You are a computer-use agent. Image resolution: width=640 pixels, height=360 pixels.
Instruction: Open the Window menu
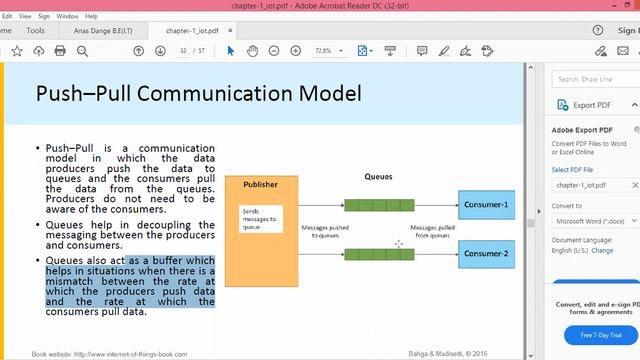pyautogui.click(x=67, y=16)
